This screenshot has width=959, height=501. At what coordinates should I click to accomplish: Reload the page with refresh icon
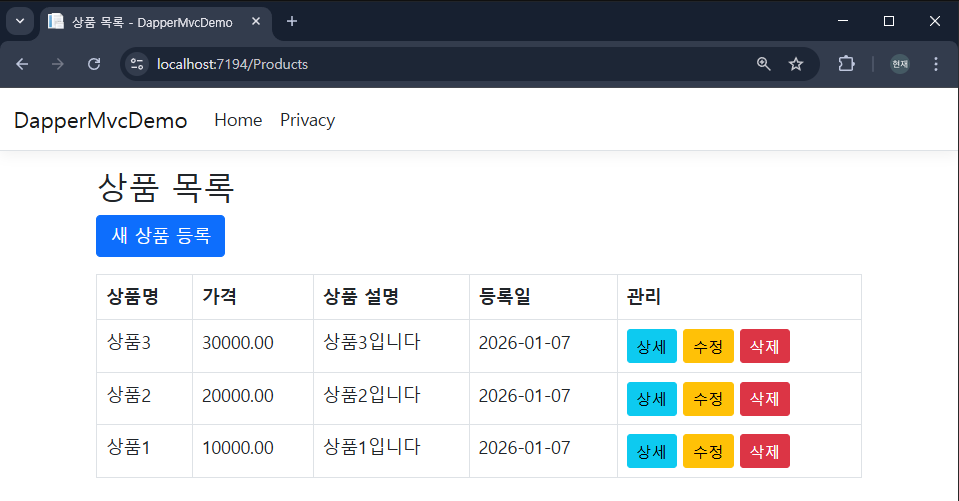click(94, 64)
